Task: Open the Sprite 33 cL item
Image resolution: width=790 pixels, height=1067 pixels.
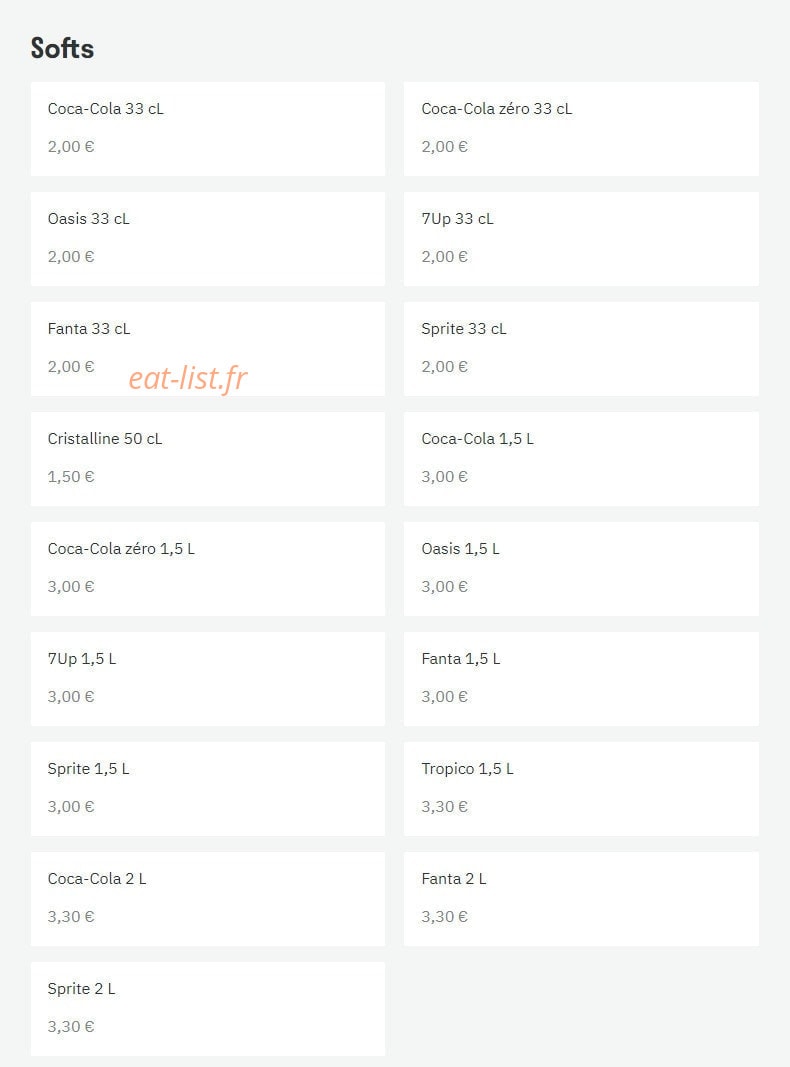Action: (x=581, y=349)
